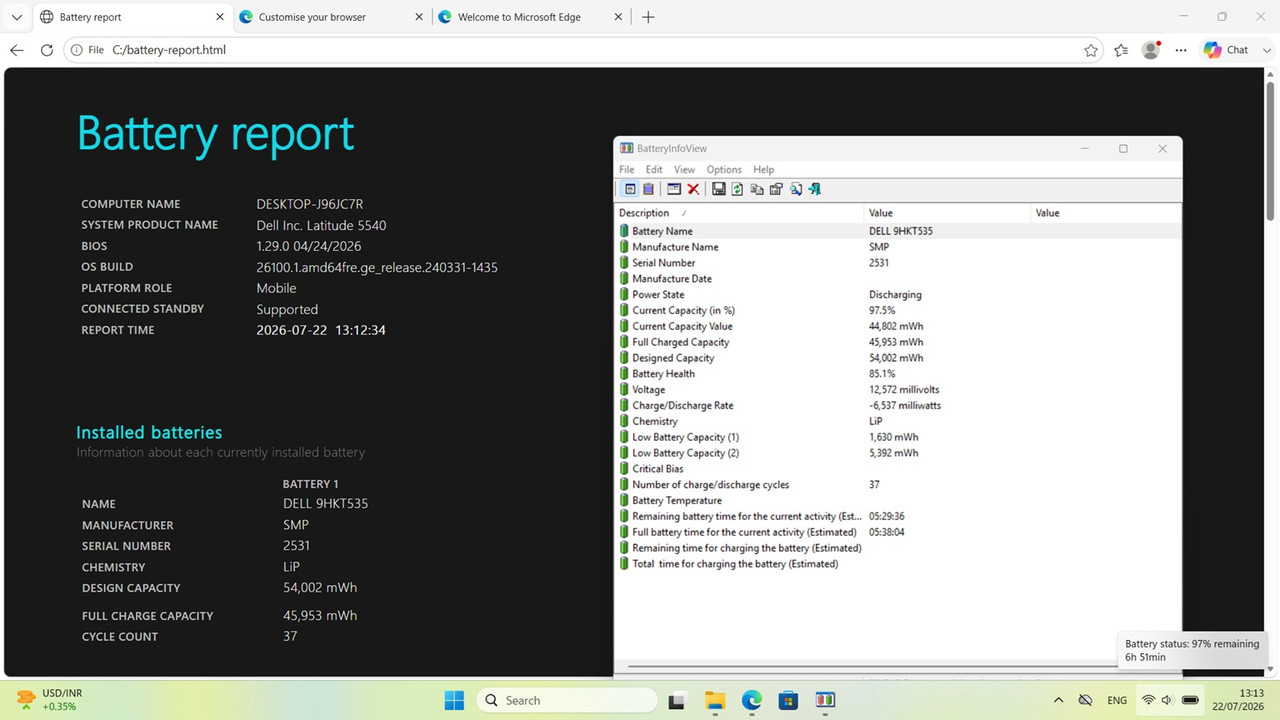The image size is (1280, 720).
Task: Close the Battery report tab
Action: 219,17
